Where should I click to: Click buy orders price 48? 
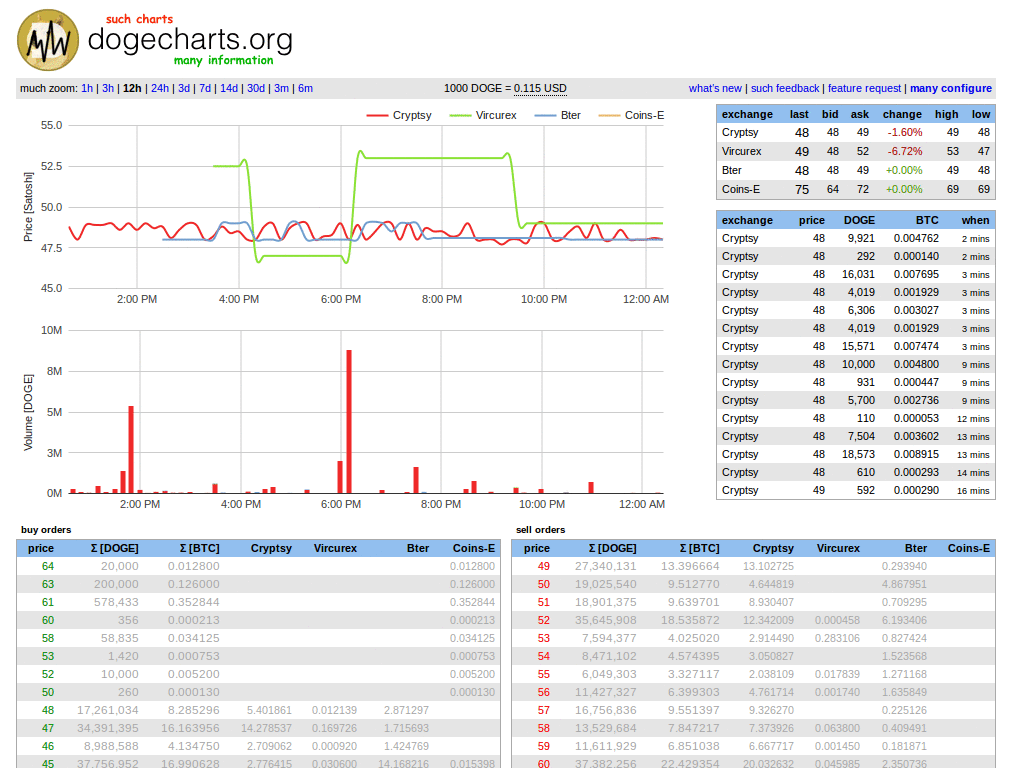[48, 710]
